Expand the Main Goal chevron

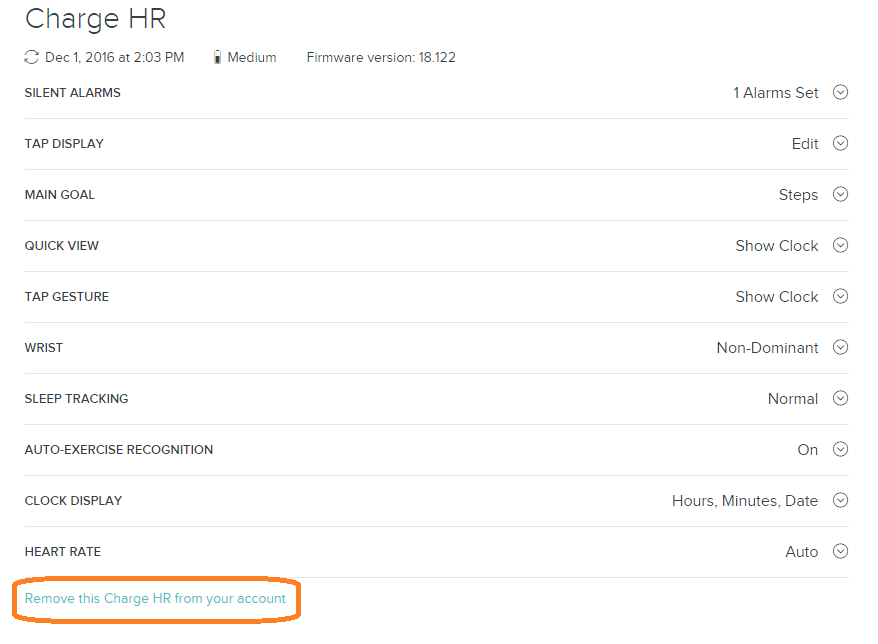pyautogui.click(x=840, y=194)
